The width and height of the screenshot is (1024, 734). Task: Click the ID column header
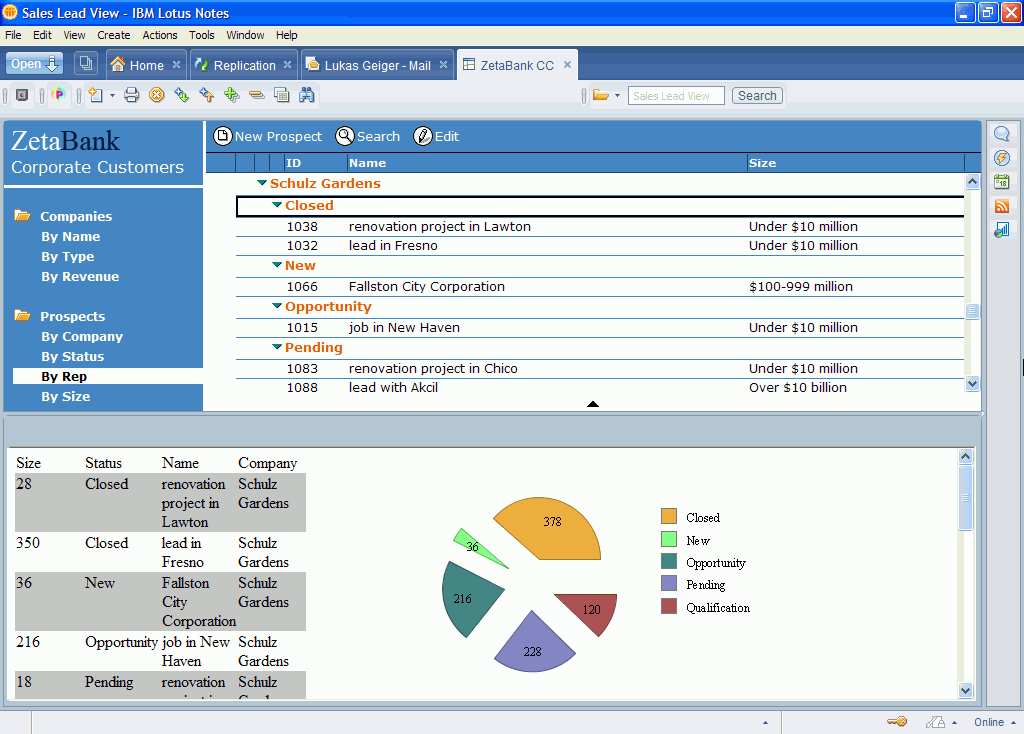pyautogui.click(x=315, y=163)
